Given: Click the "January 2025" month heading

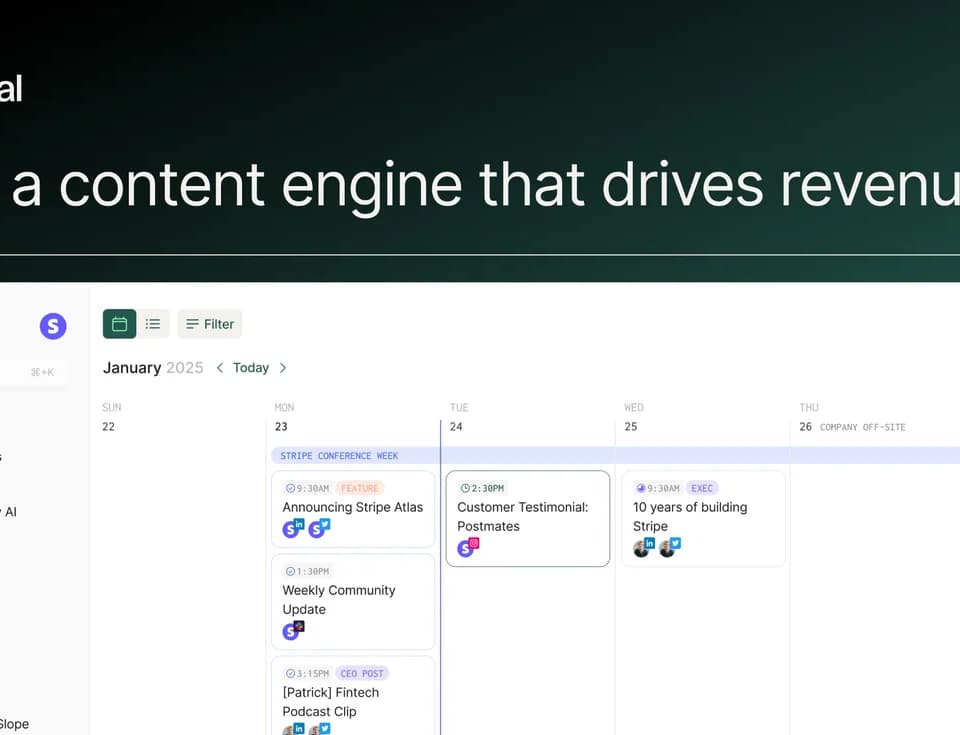Looking at the screenshot, I should click(x=153, y=368).
